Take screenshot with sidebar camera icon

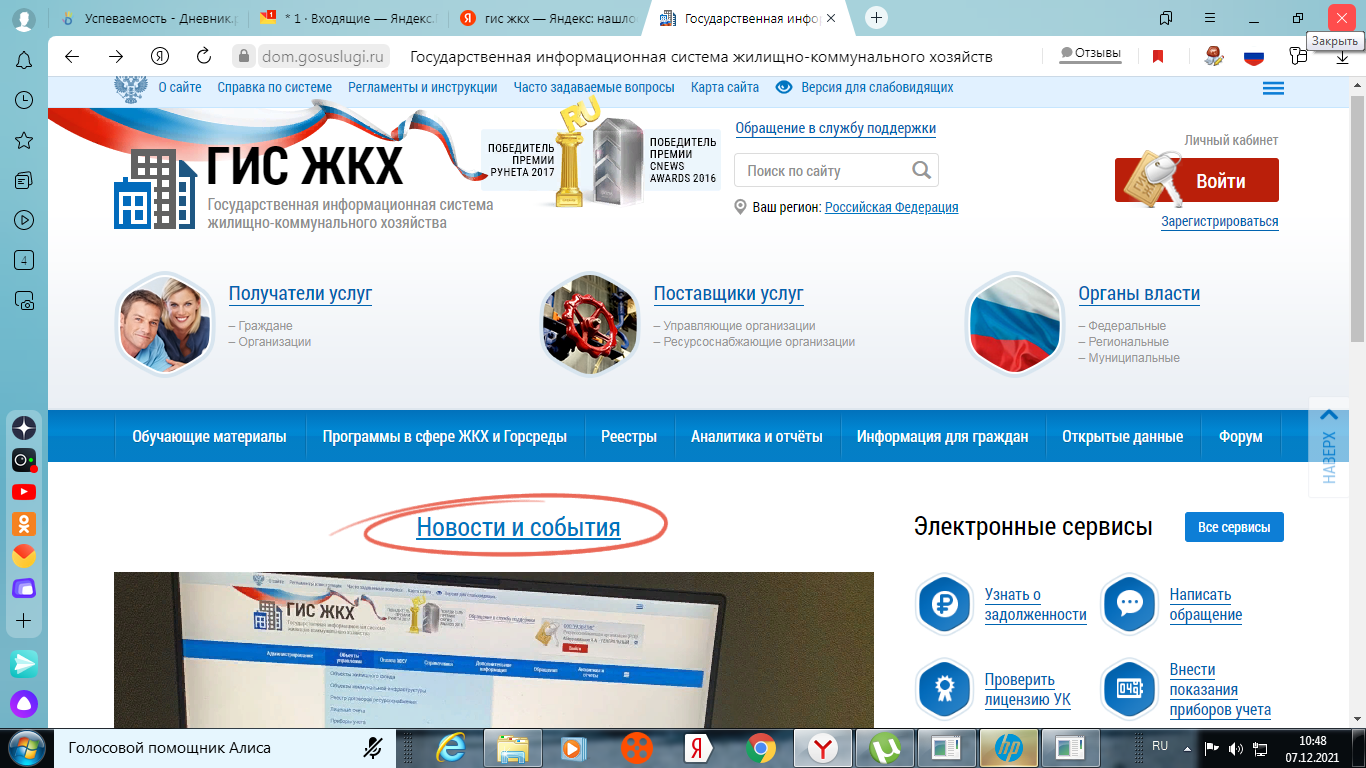coord(24,301)
